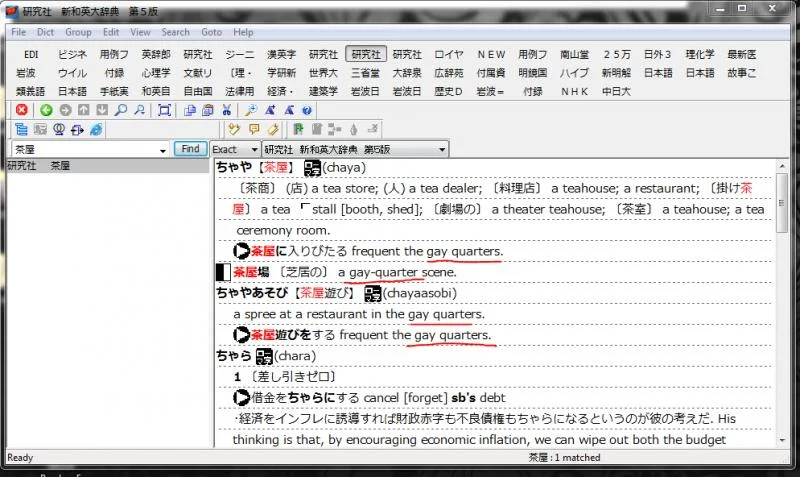Viewport: 800px width, 477px height.
Task: Open the File menu
Action: [x=18, y=32]
